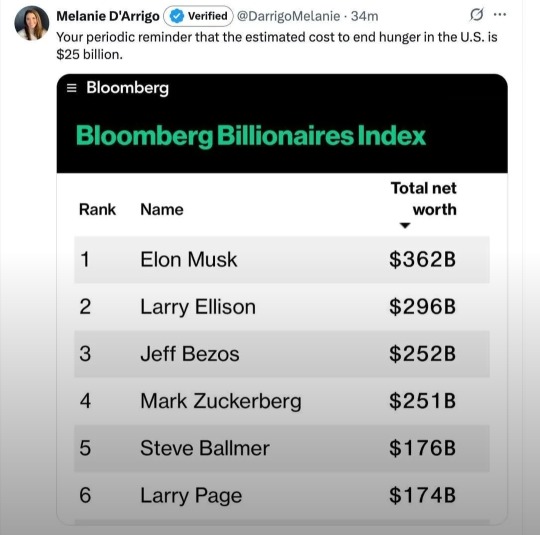Click the Grok icon beside the post
The image size is (540, 535).
[477, 14]
